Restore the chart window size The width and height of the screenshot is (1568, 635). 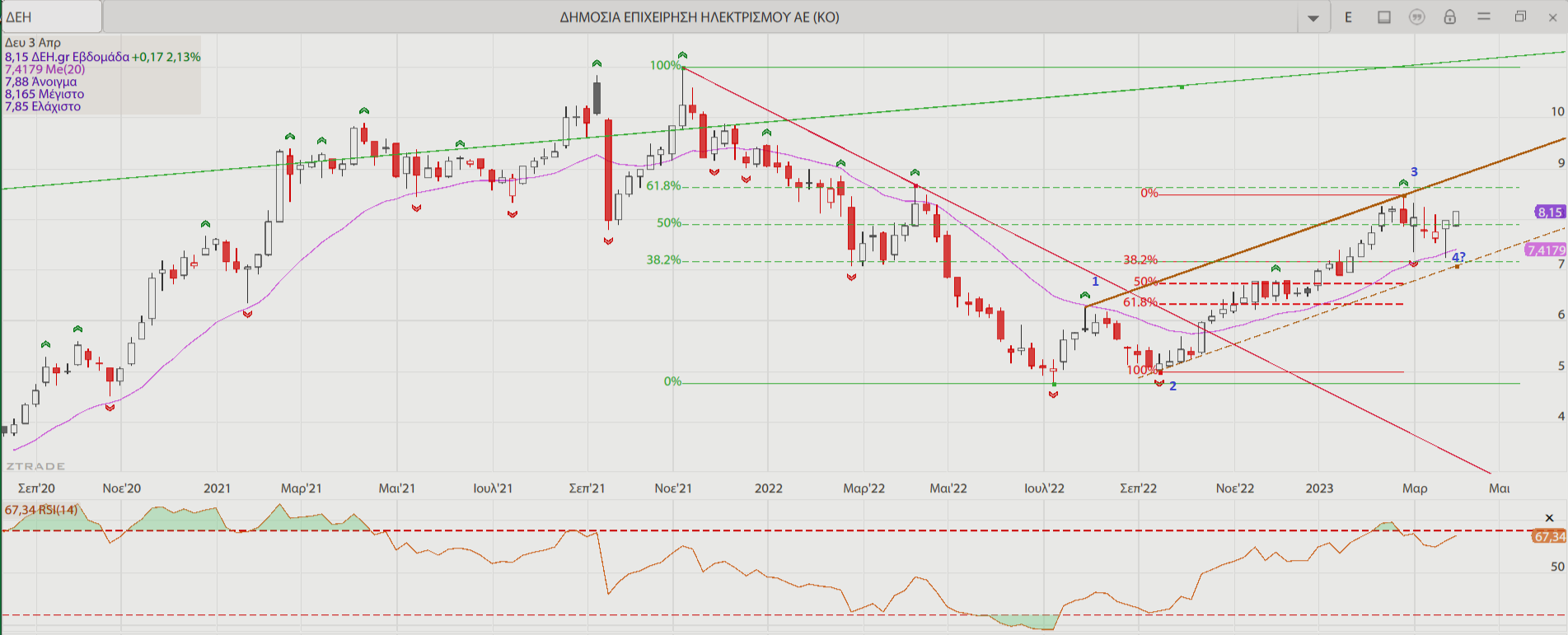pyautogui.click(x=1520, y=16)
